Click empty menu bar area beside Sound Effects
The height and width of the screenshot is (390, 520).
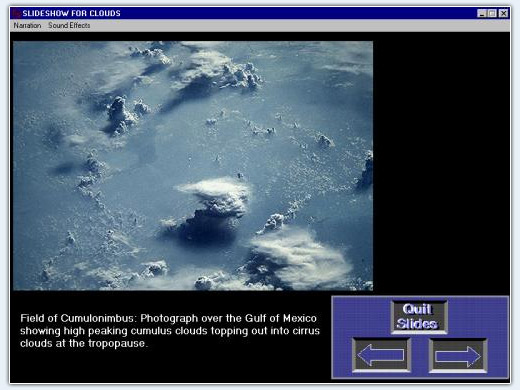(283, 25)
